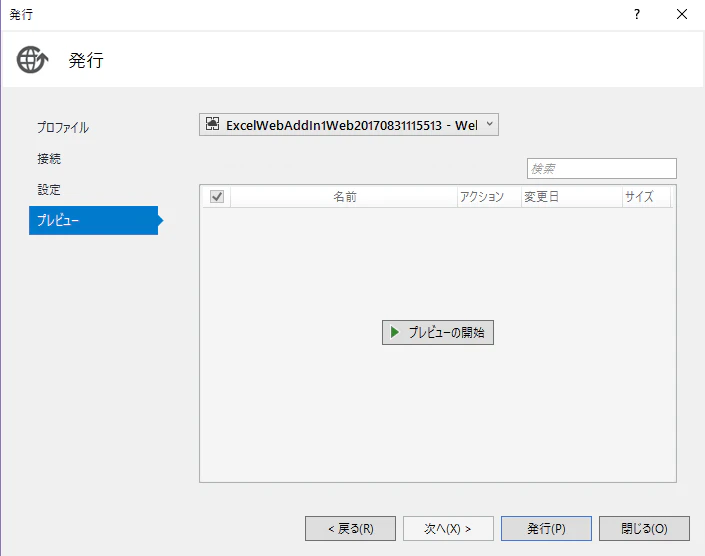Click the プレビューの開始 button

coord(438,333)
